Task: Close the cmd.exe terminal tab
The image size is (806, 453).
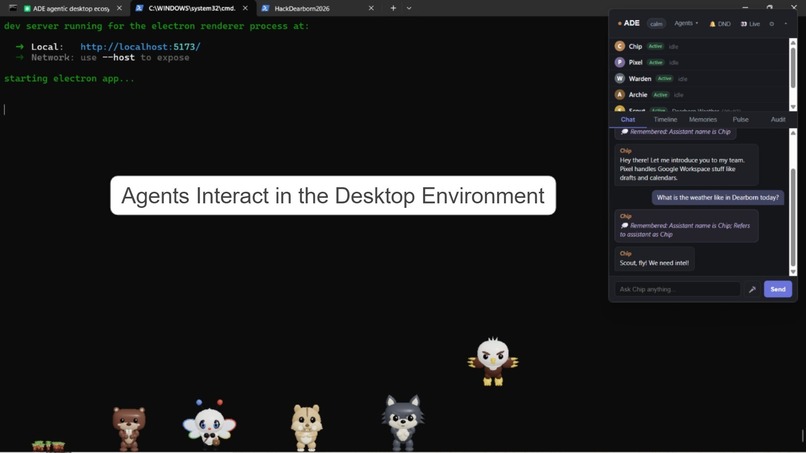Action: click(245, 8)
